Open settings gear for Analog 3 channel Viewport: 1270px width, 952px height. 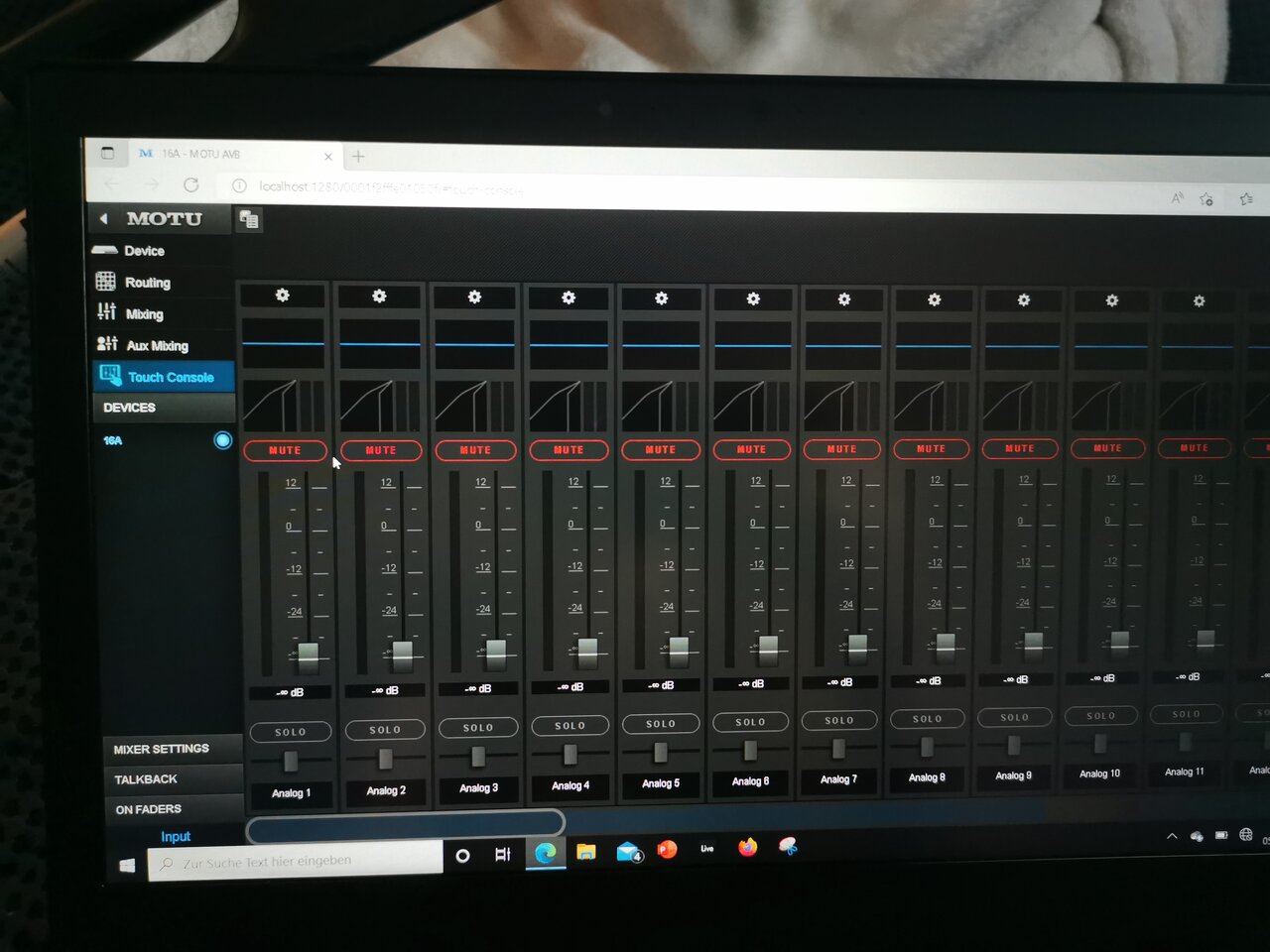pos(474,297)
